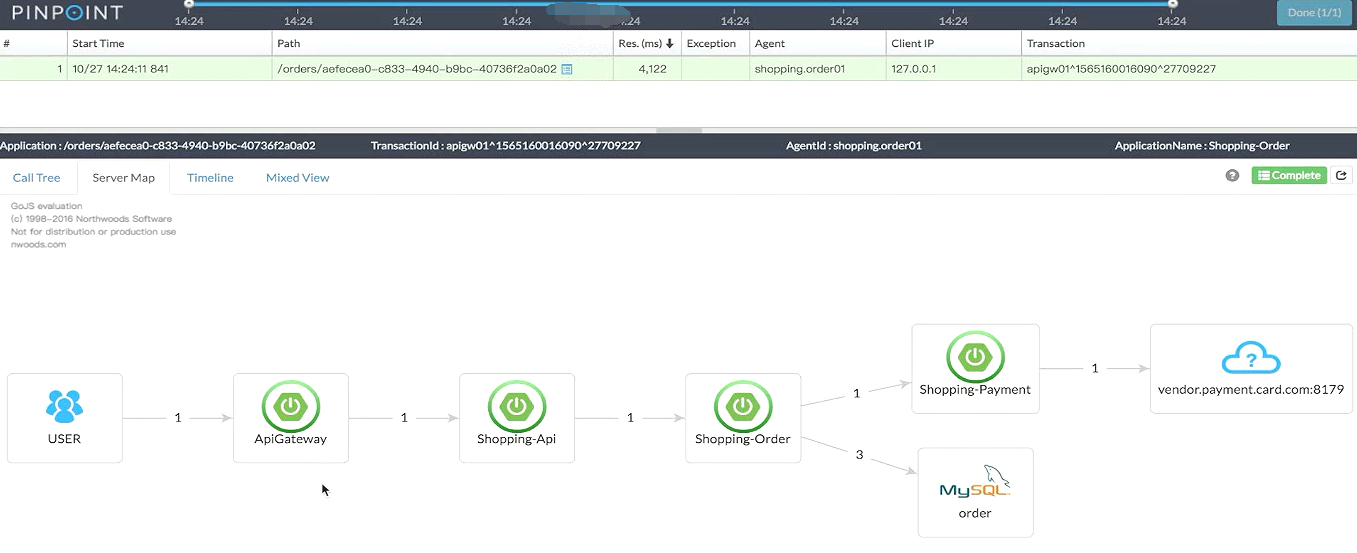The image size is (1357, 553).
Task: Click the USER node icon
Action: 64,405
